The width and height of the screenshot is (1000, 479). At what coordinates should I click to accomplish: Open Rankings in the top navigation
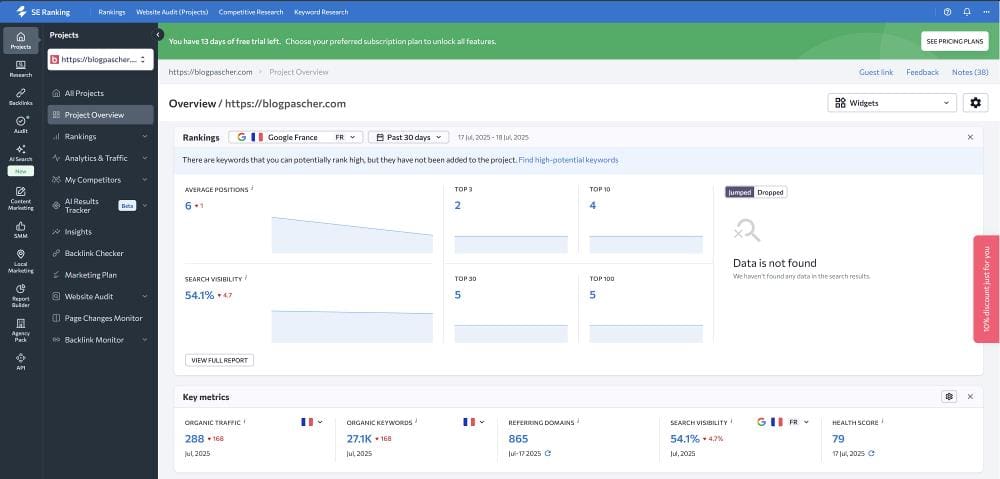pyautogui.click(x=112, y=12)
